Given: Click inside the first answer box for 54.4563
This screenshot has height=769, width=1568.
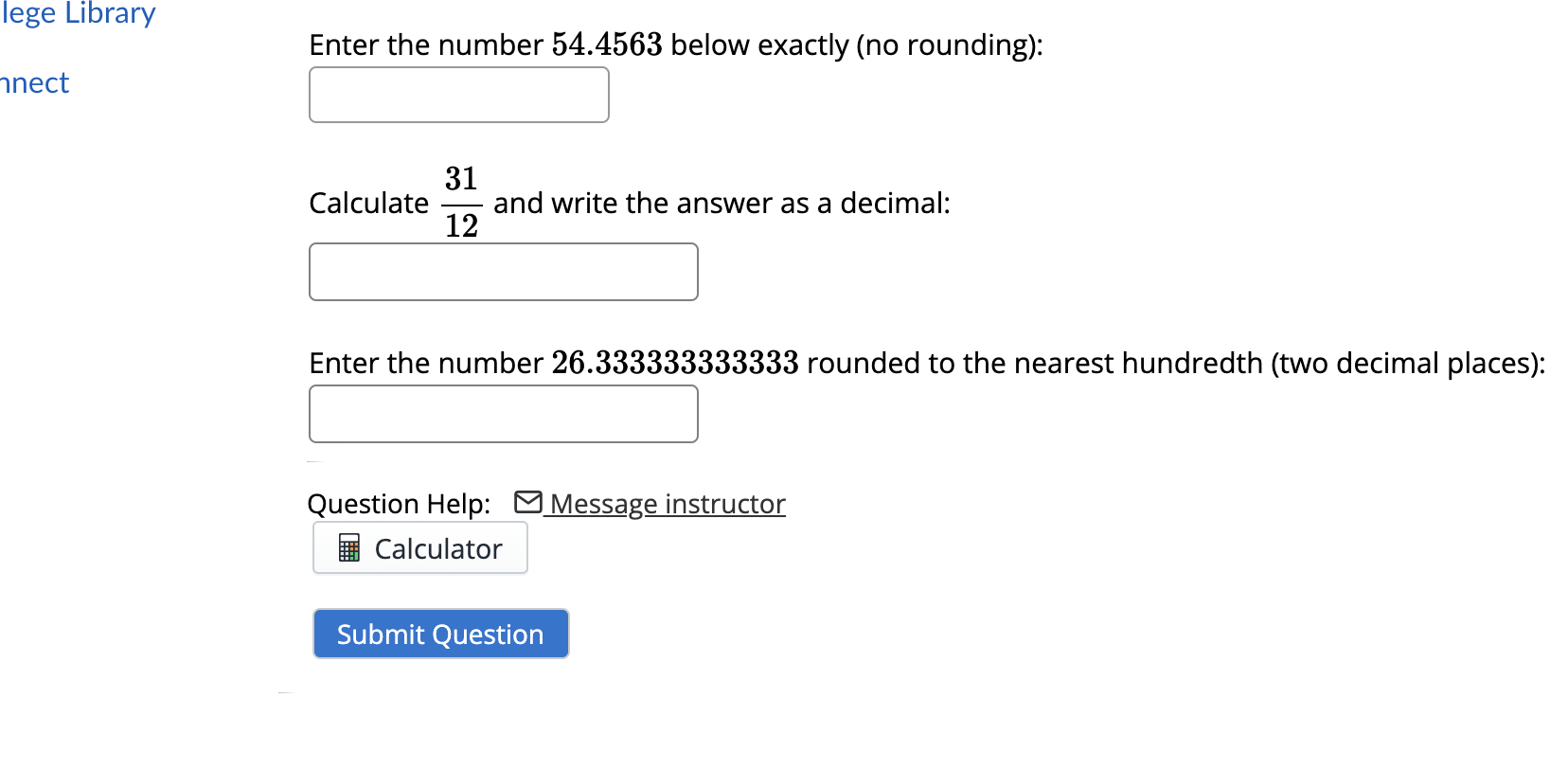Looking at the screenshot, I should point(458,94).
